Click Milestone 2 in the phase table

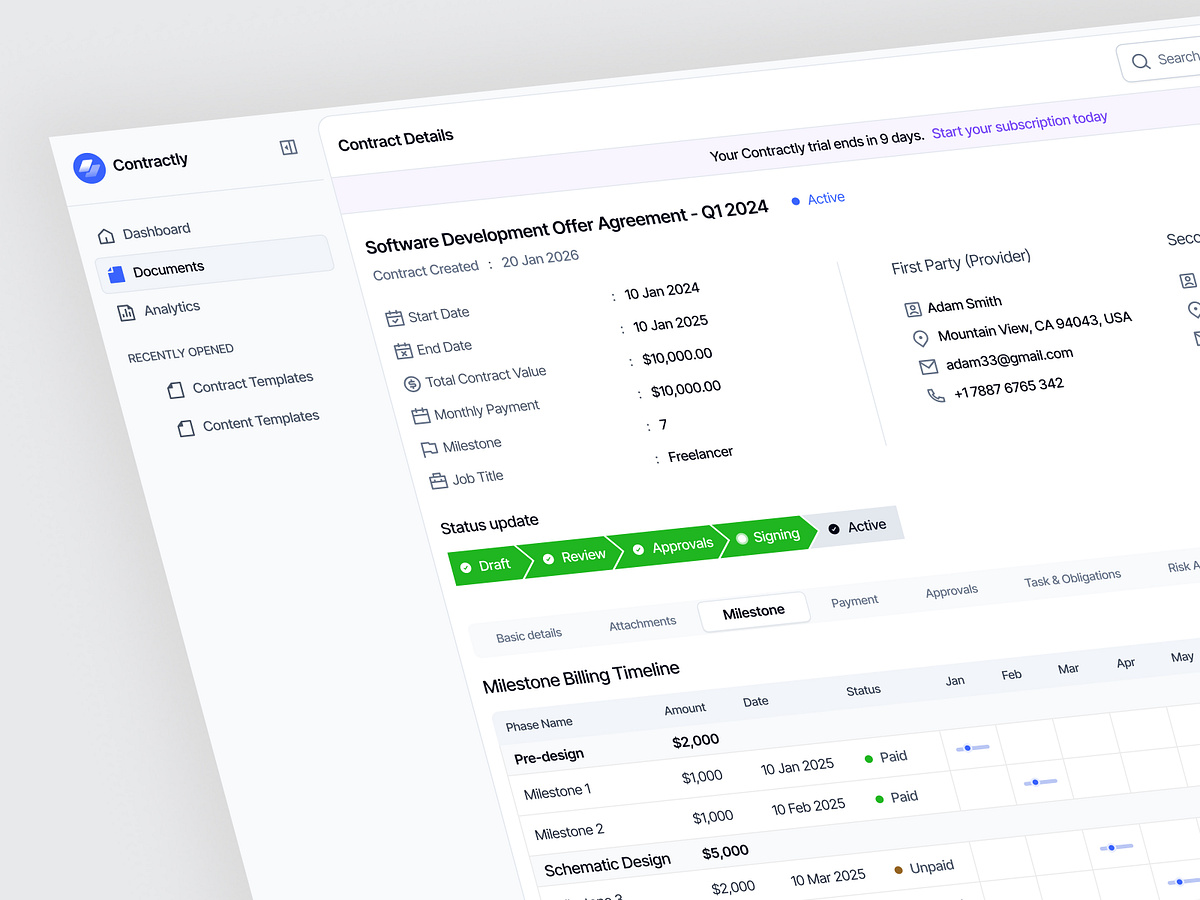tap(569, 832)
